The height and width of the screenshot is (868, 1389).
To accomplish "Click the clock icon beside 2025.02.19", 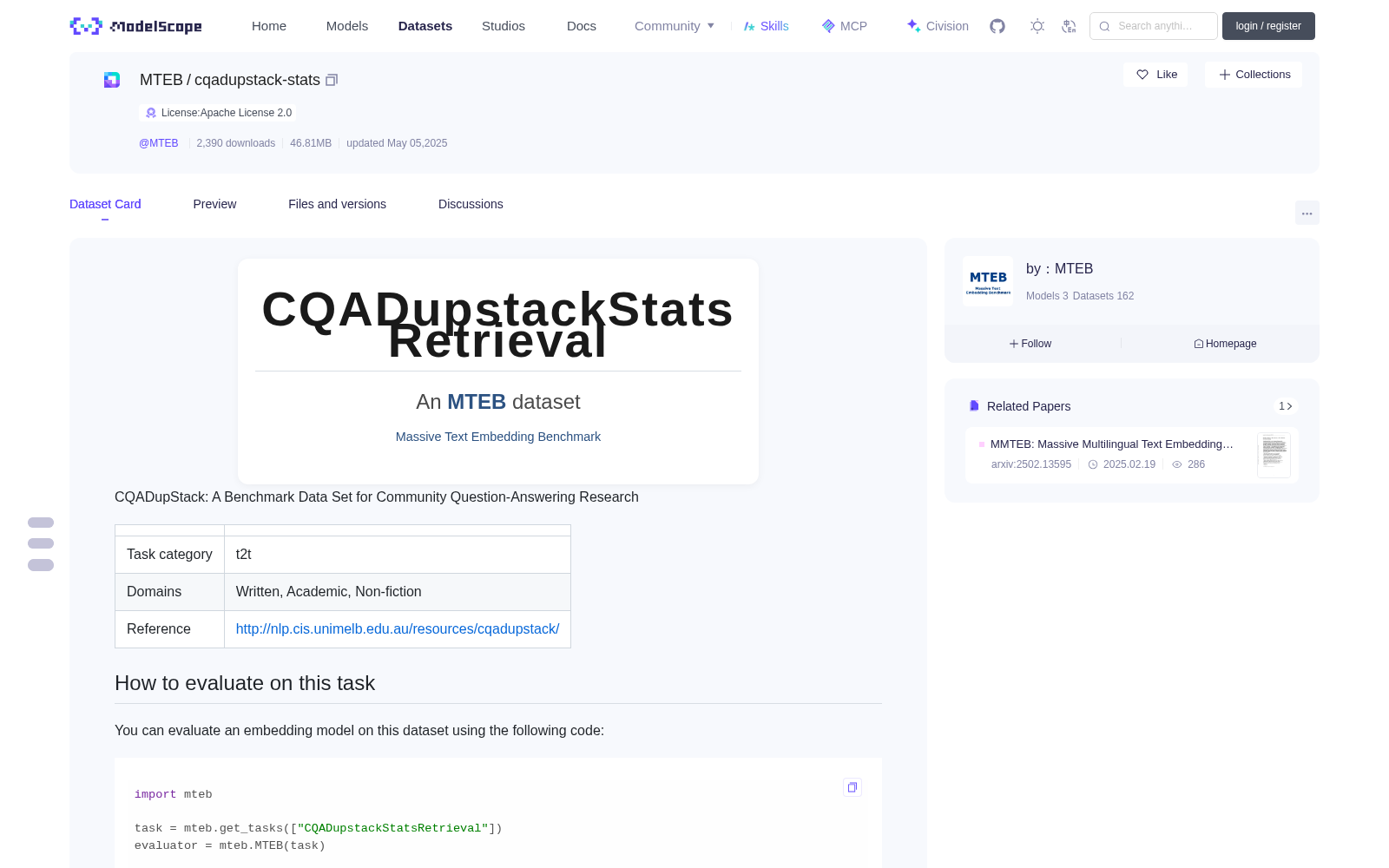I will tap(1093, 464).
